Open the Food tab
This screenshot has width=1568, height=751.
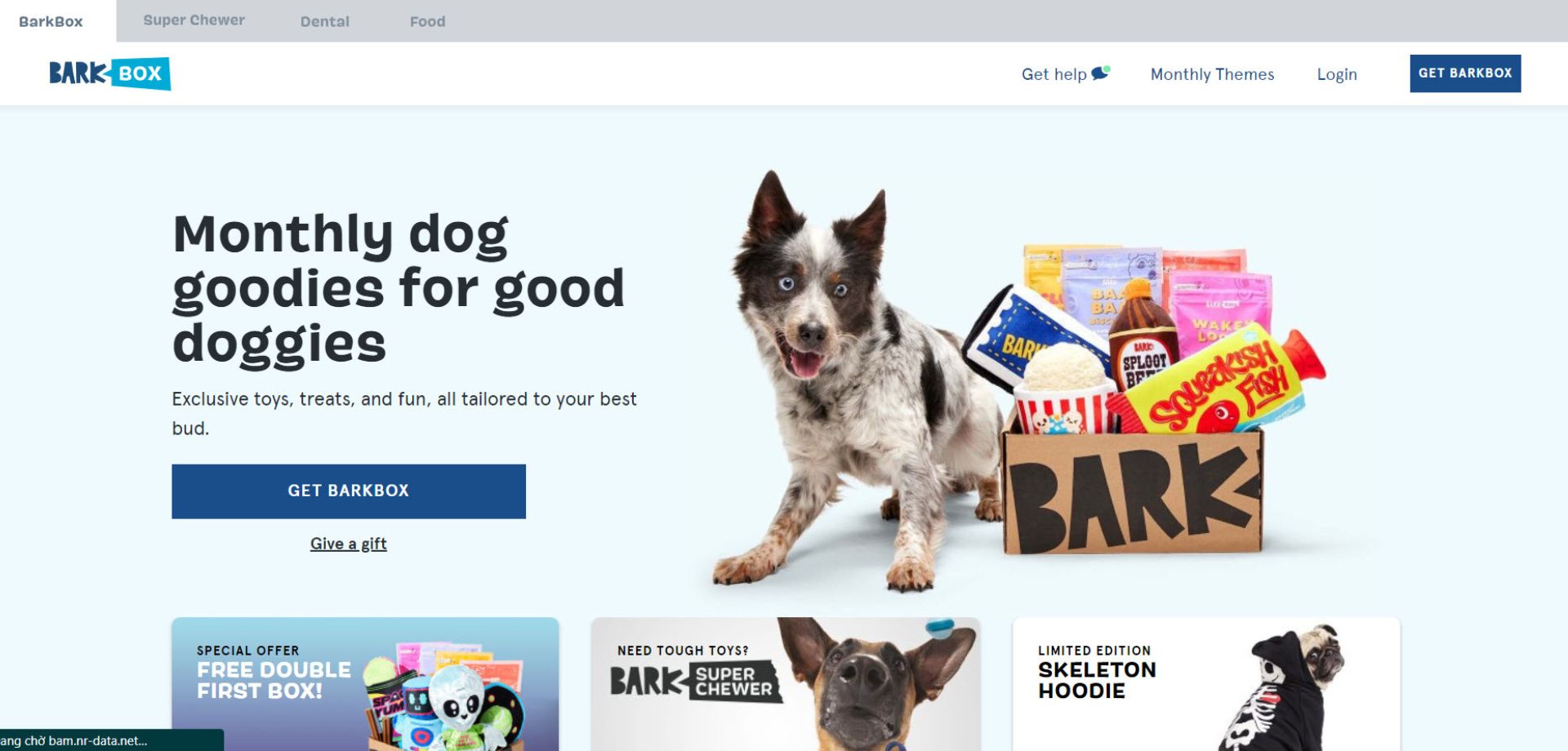[427, 21]
